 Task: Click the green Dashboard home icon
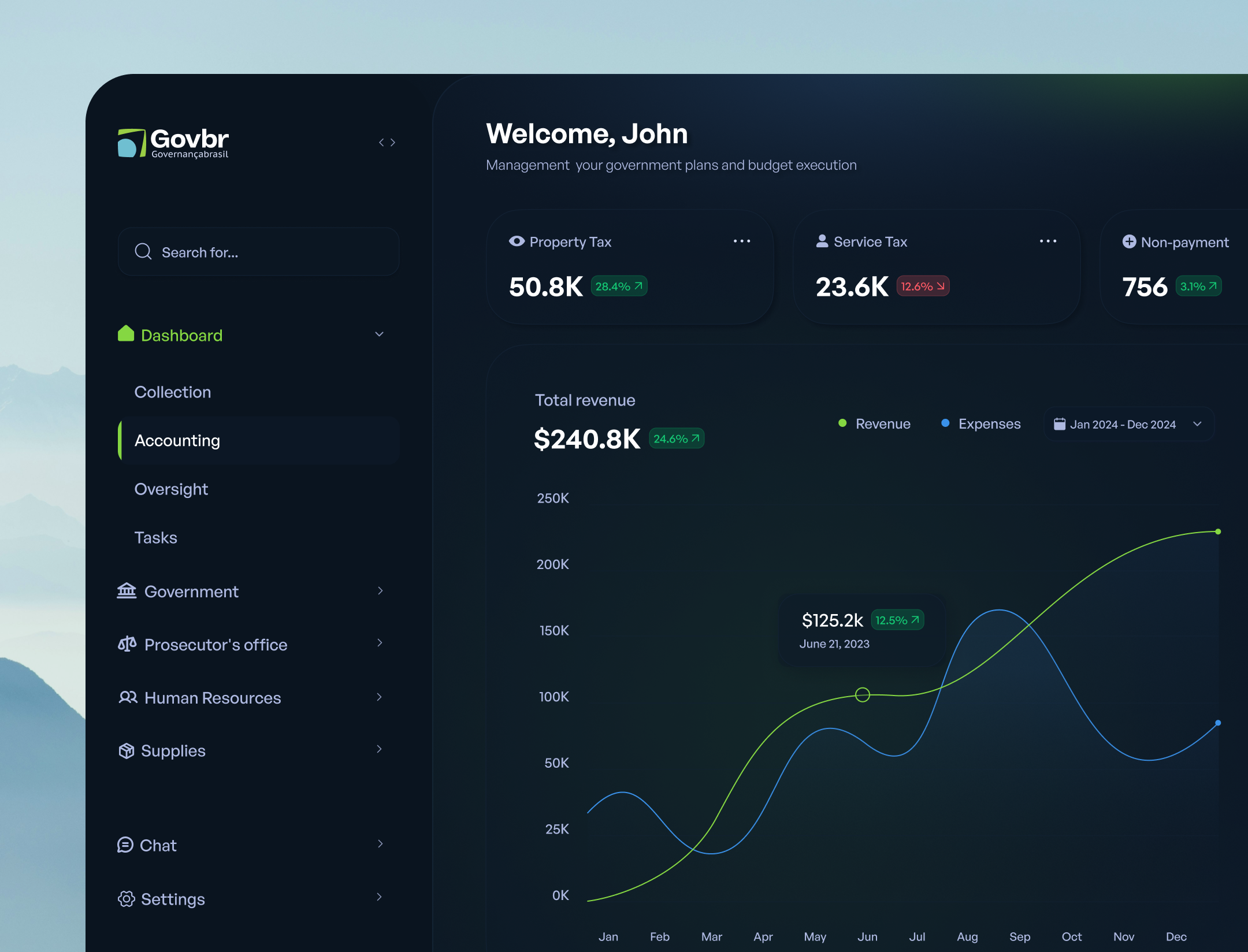[x=126, y=334]
